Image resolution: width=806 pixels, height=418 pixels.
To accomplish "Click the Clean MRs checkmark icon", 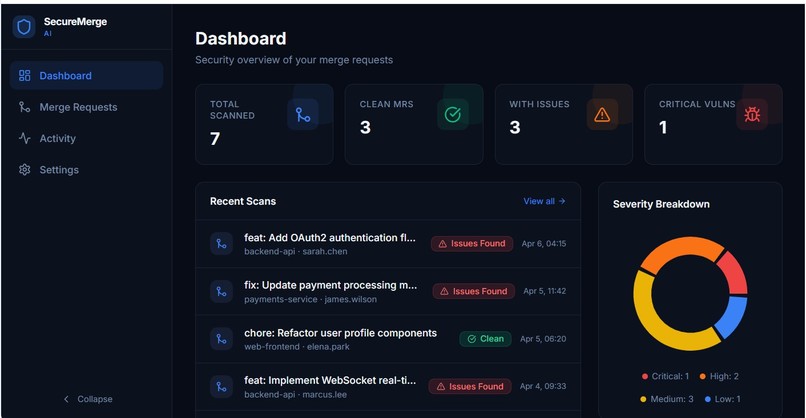I will pyautogui.click(x=453, y=115).
